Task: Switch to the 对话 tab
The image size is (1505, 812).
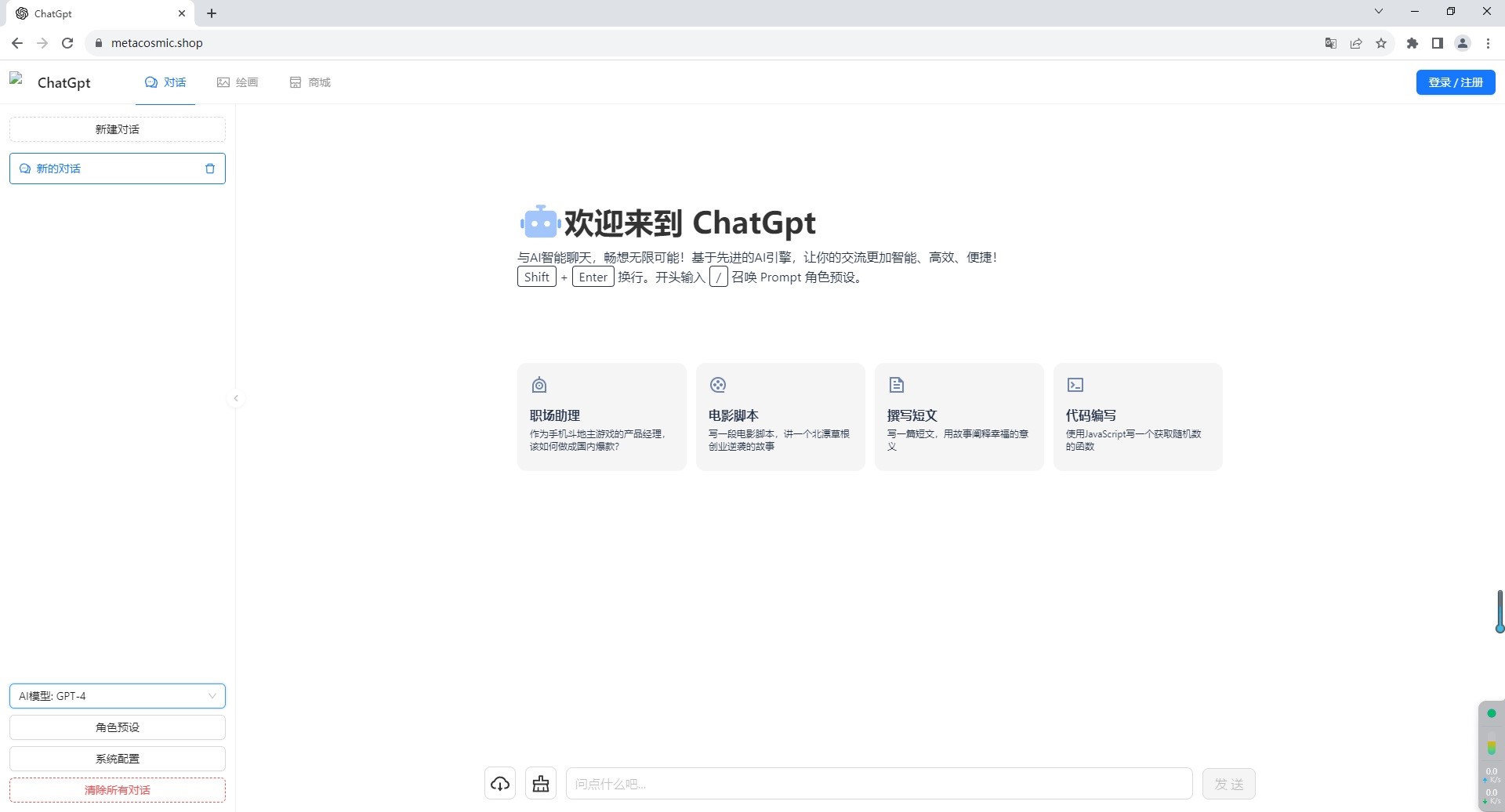Action: (165, 82)
